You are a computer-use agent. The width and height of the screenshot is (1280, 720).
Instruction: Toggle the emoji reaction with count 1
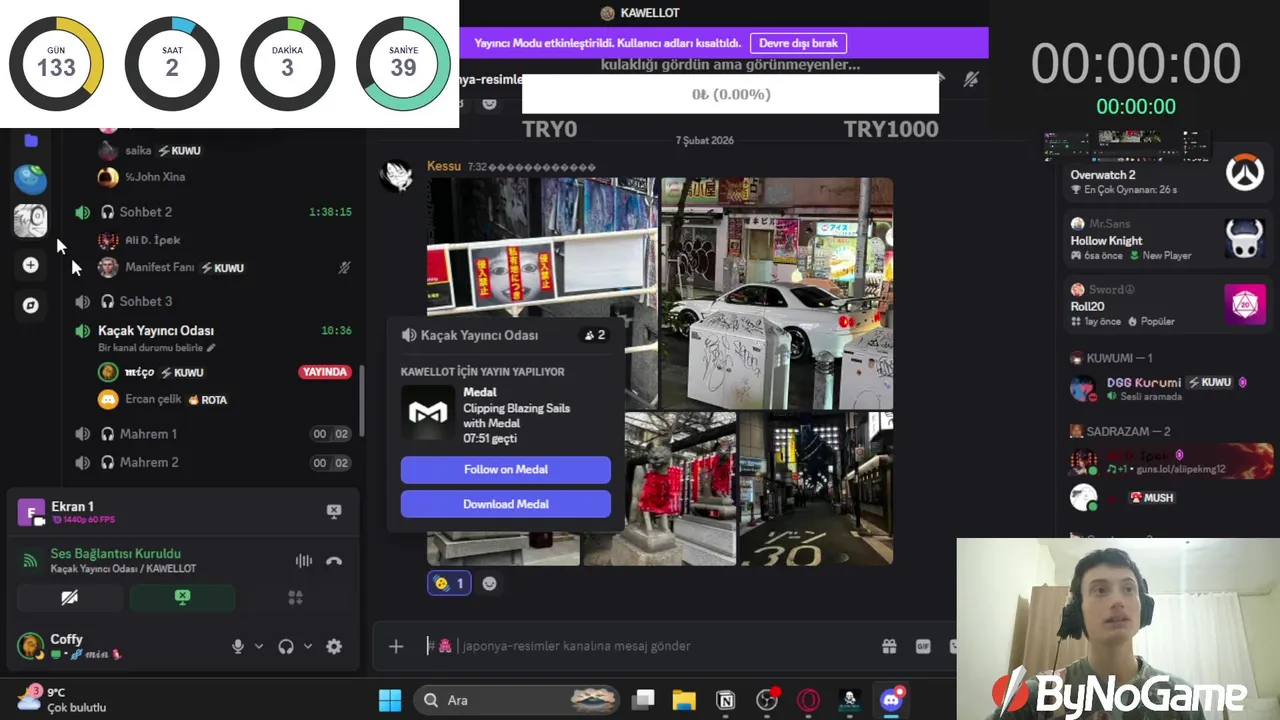coord(449,583)
